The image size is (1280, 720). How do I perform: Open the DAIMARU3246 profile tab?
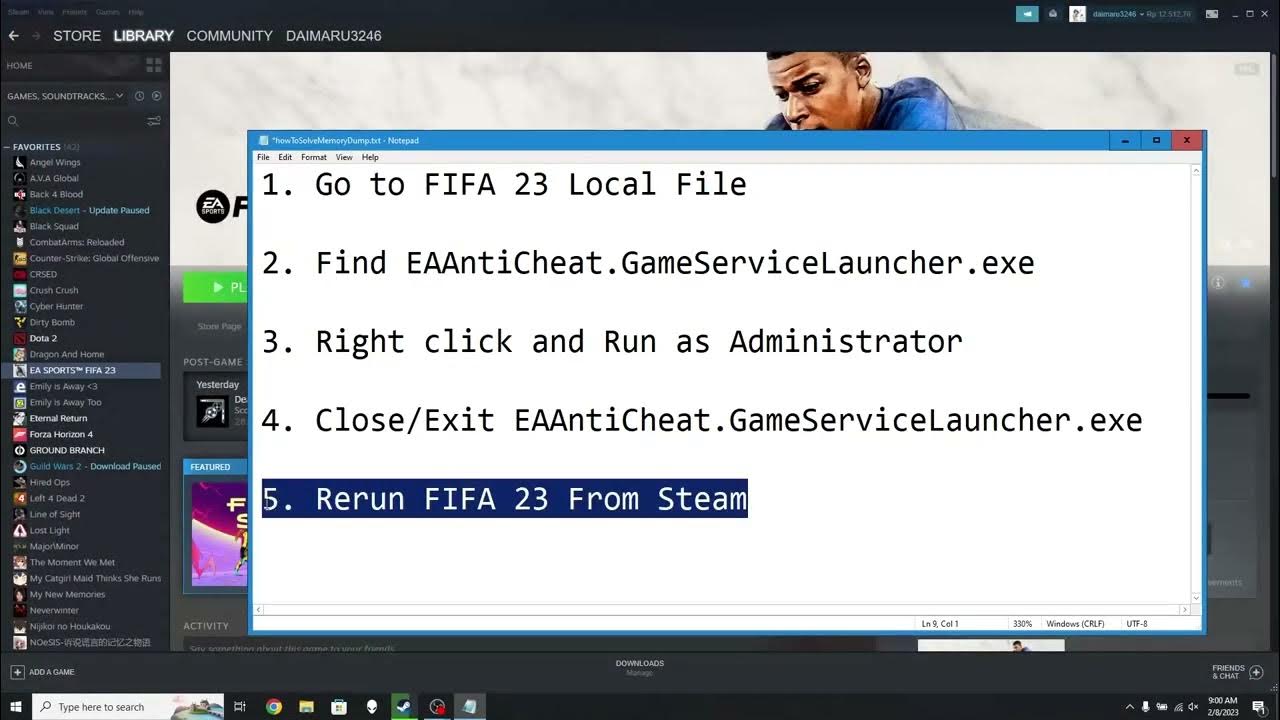point(333,36)
